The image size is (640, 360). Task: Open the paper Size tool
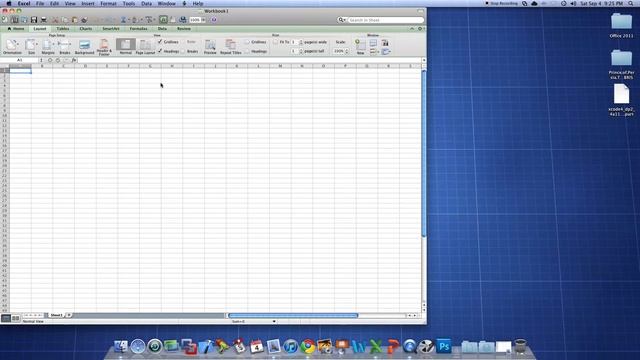tap(31, 46)
